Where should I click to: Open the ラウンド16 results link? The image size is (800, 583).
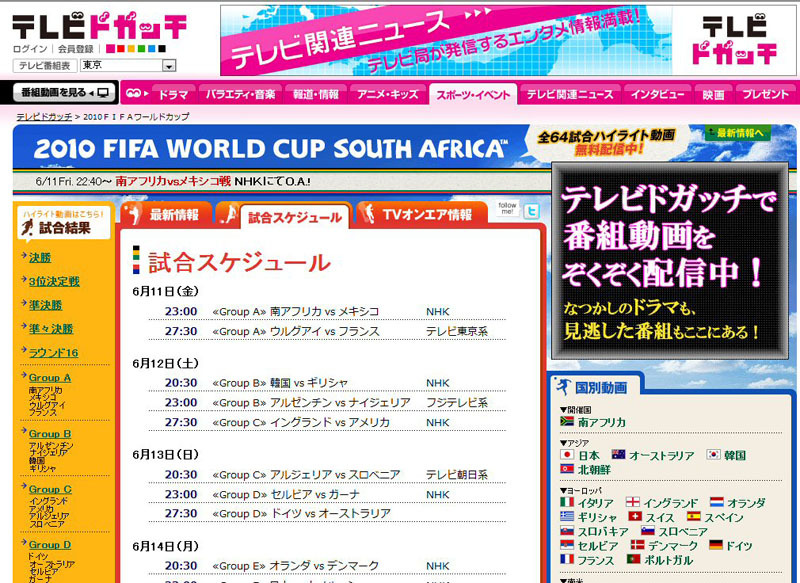pos(54,352)
